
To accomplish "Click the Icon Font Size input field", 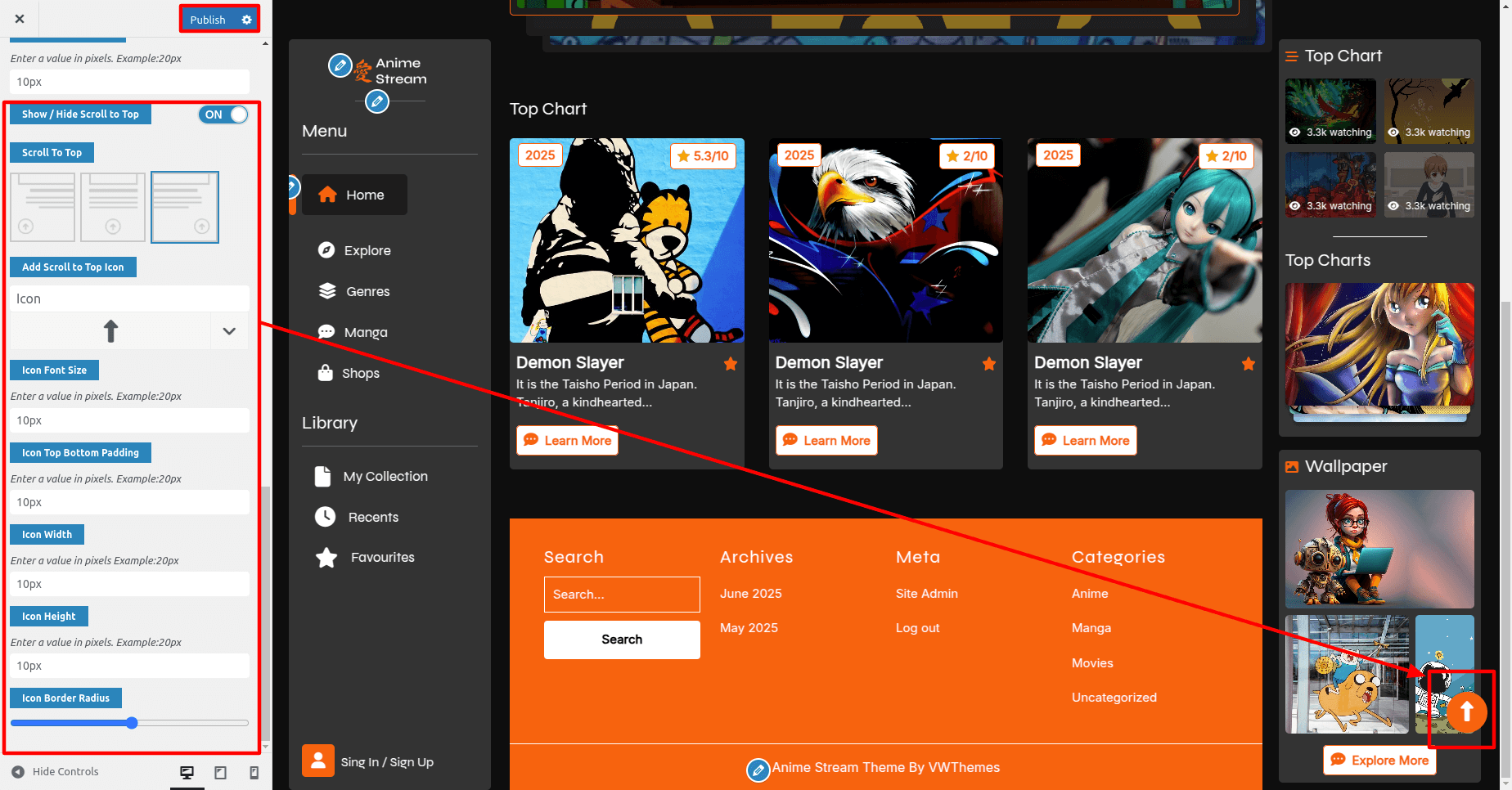I will 129,420.
